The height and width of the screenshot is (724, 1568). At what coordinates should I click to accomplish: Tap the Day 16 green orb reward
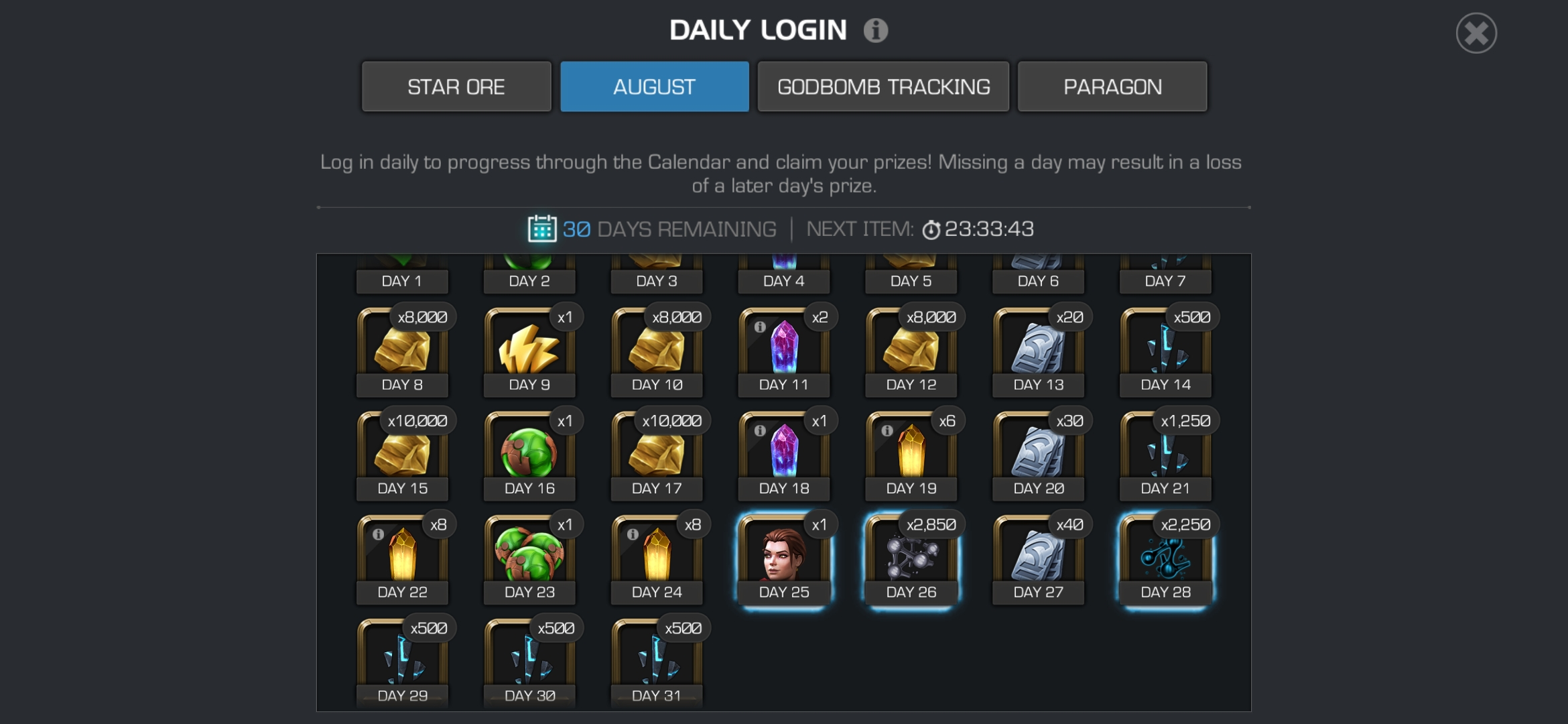529,455
